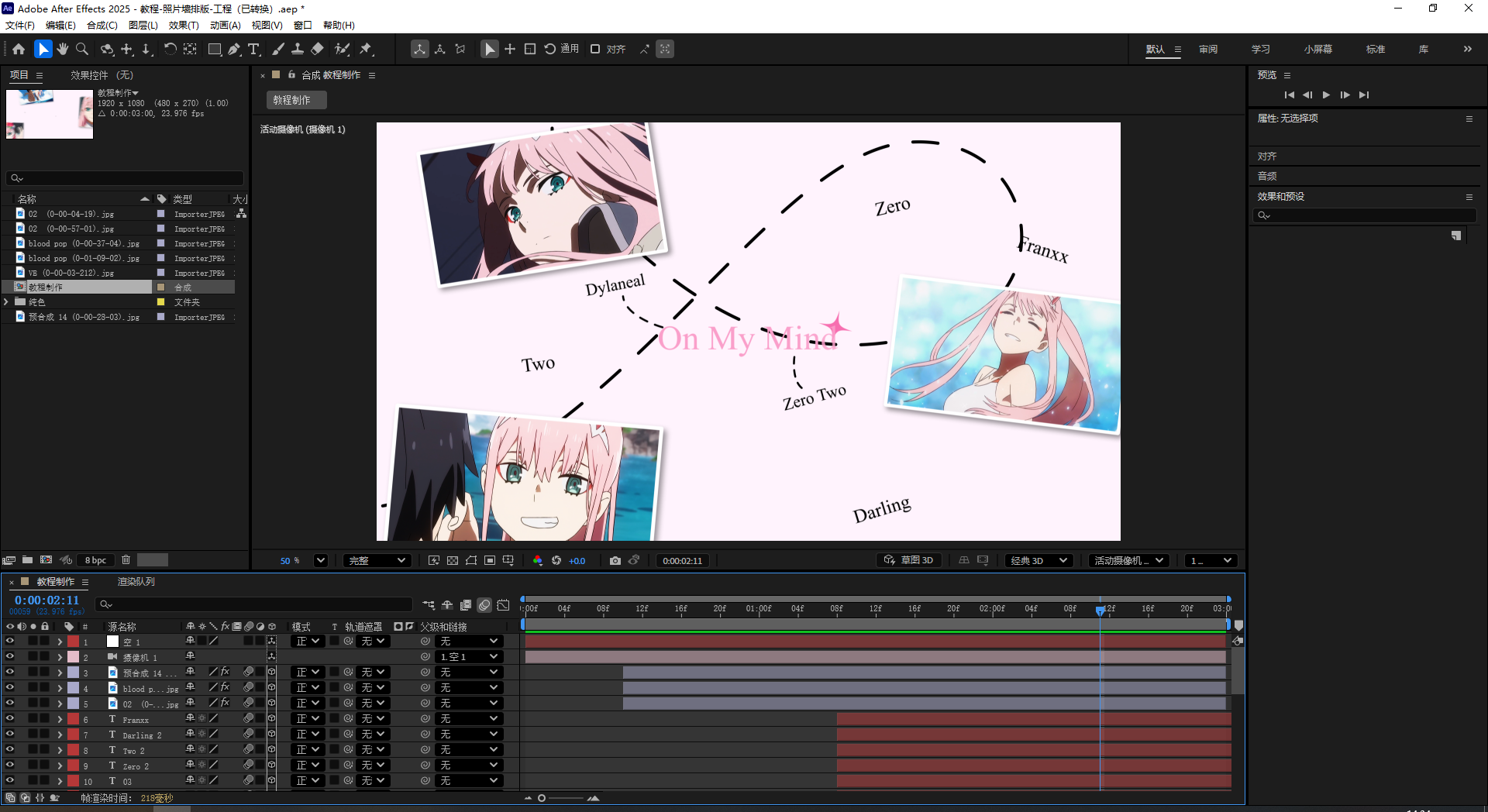Click the 草图 3D button
Viewport: 1488px width, 812px height.
(x=909, y=560)
